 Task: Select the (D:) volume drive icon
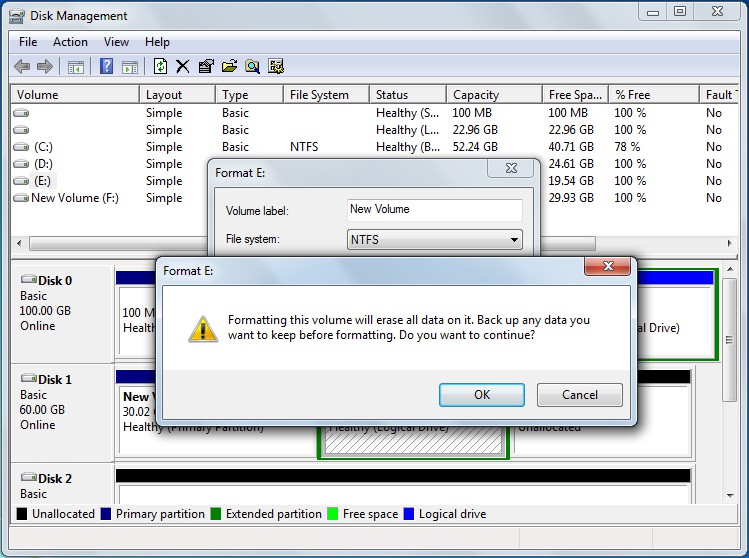pos(21,164)
